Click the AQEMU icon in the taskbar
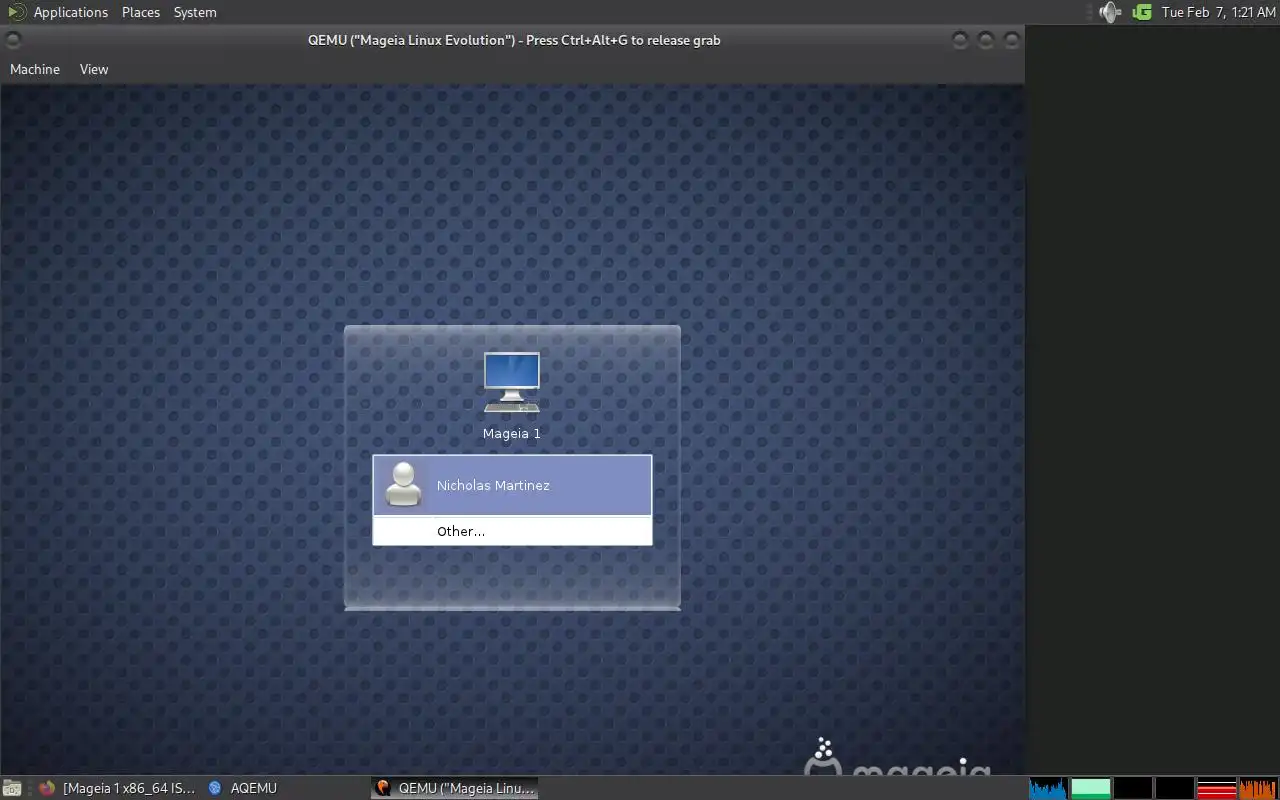The height and width of the screenshot is (800, 1280). (x=215, y=788)
